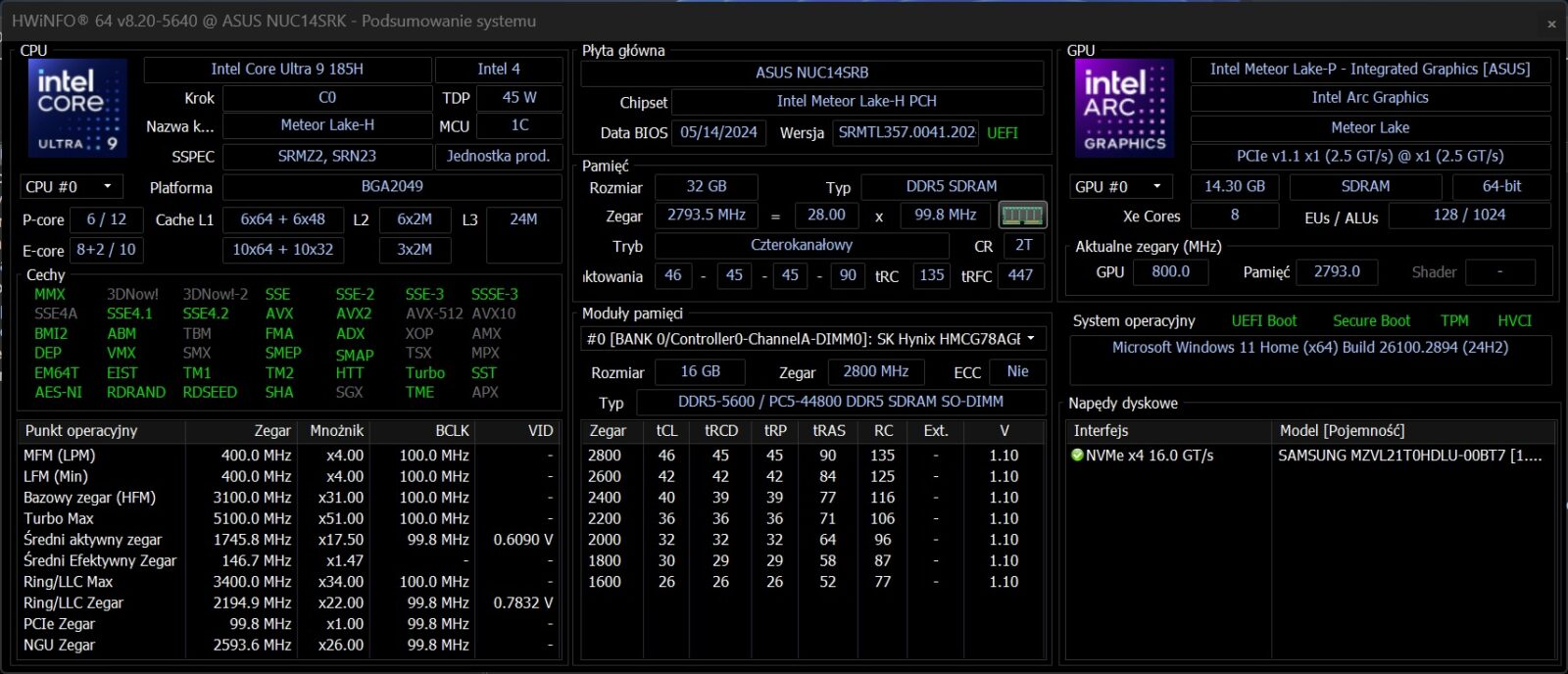
Task: Click the Secure Boot status label
Action: (x=1370, y=320)
